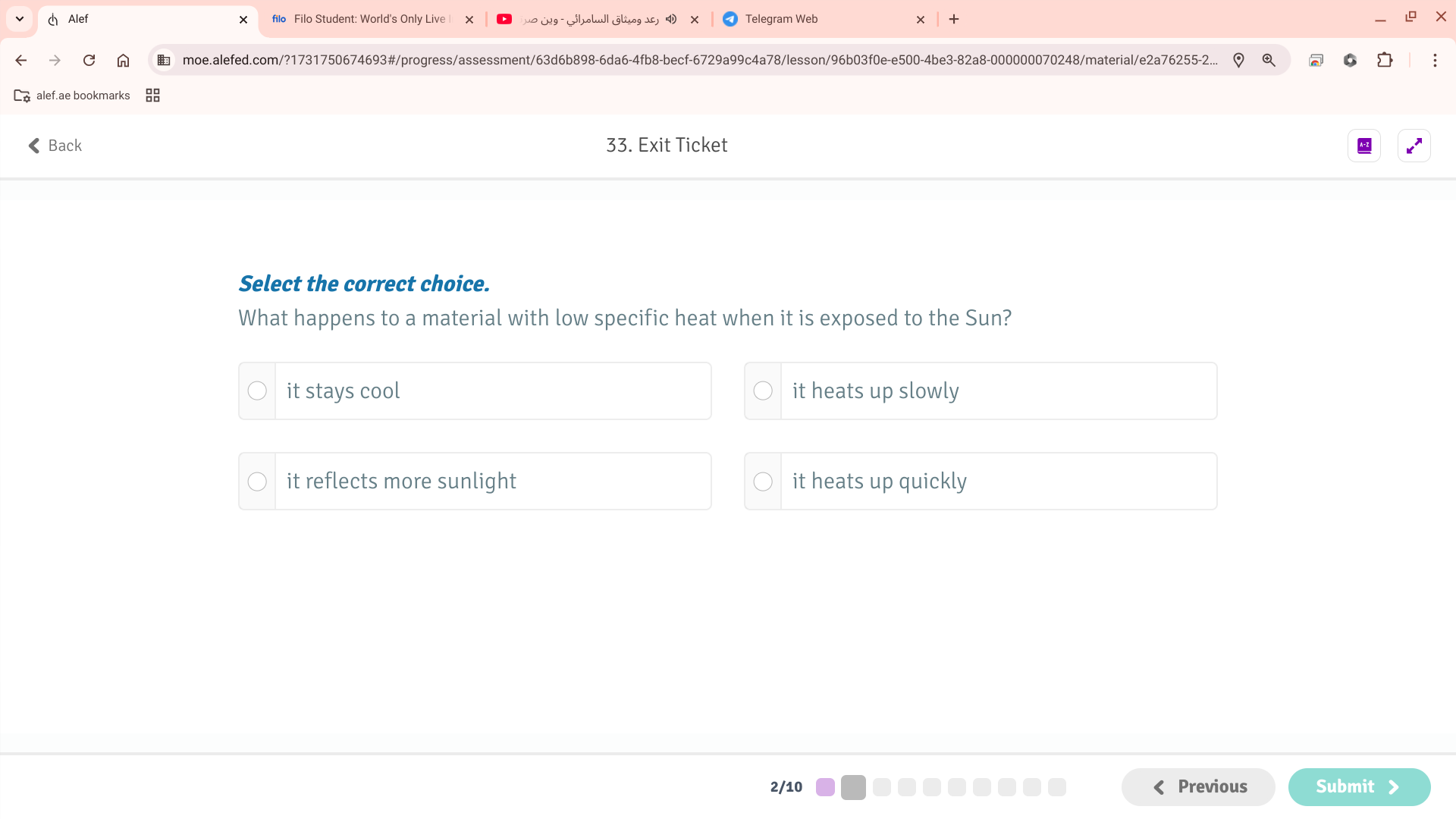Open the Chrome three-dot menu
Screen dimensions: 1456x819
(x=1435, y=60)
